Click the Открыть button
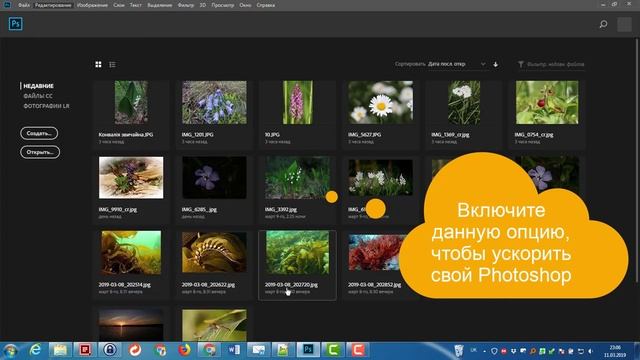 pyautogui.click(x=40, y=152)
